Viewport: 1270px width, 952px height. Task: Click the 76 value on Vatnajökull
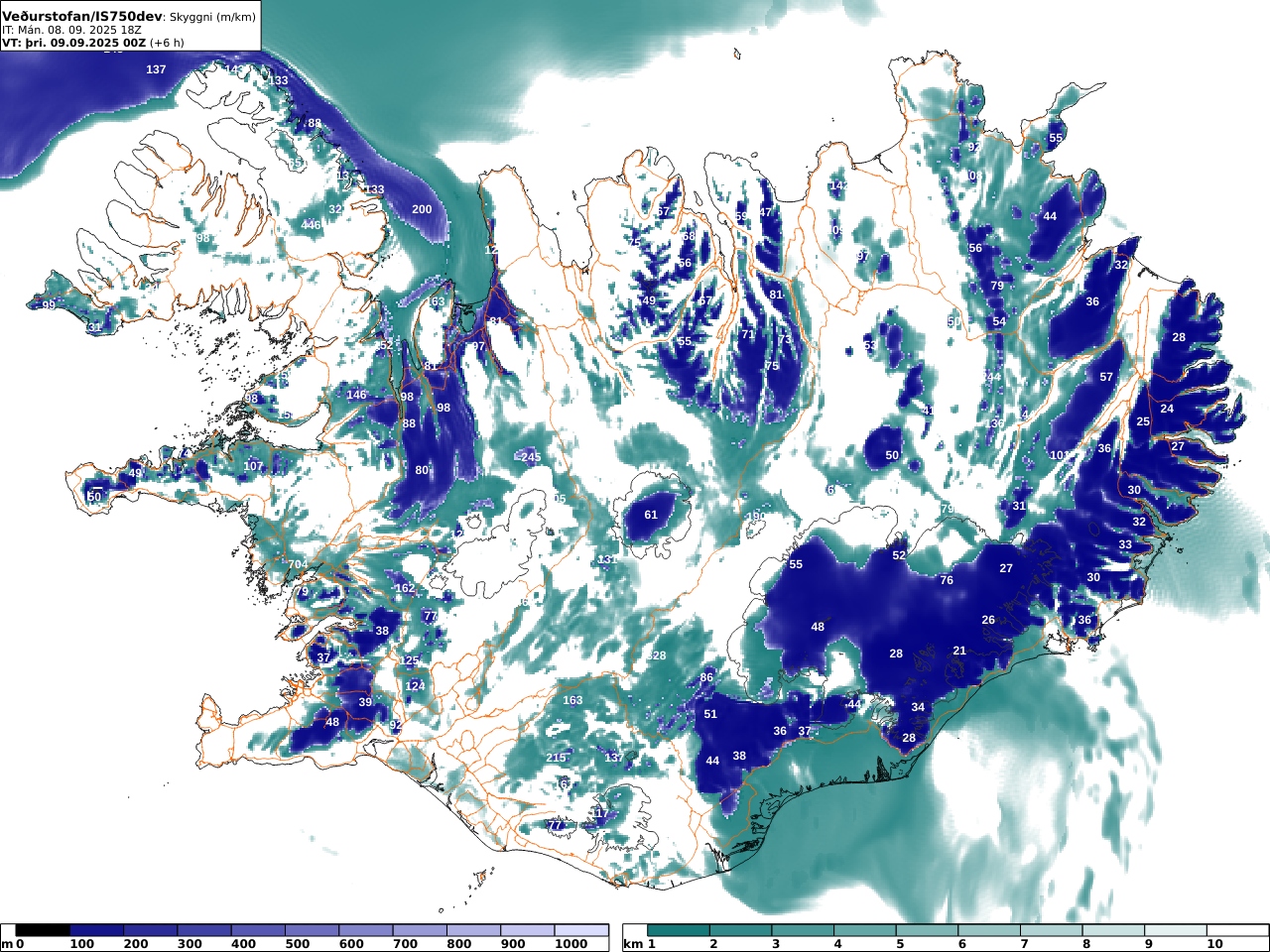pyautogui.click(x=947, y=580)
